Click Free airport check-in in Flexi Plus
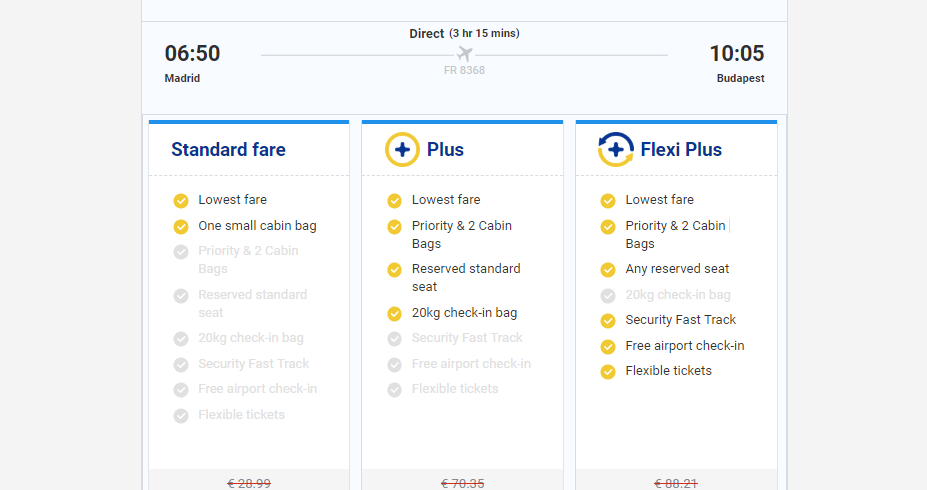The height and width of the screenshot is (490, 927). click(x=685, y=346)
